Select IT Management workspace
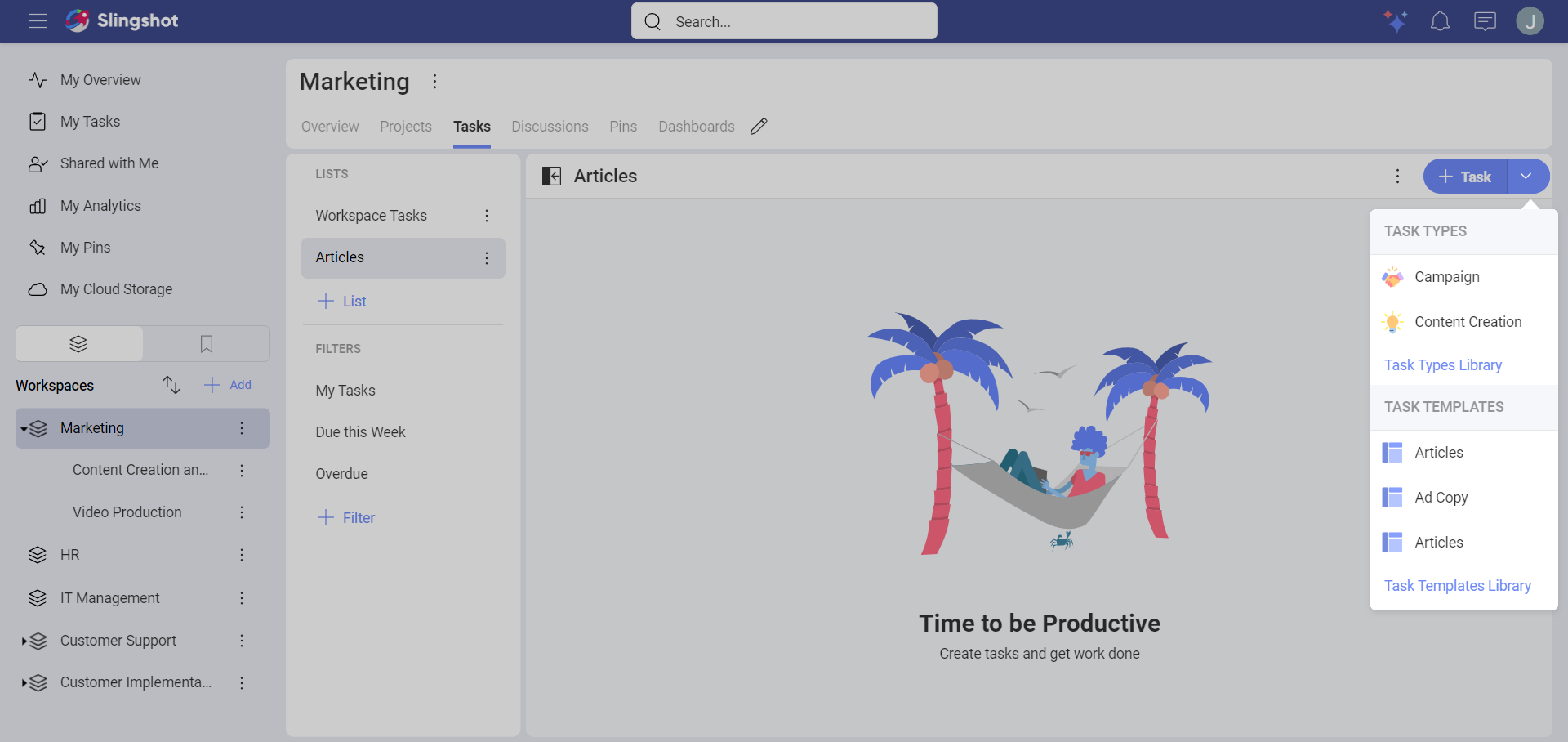This screenshot has height=742, width=1568. (x=109, y=598)
